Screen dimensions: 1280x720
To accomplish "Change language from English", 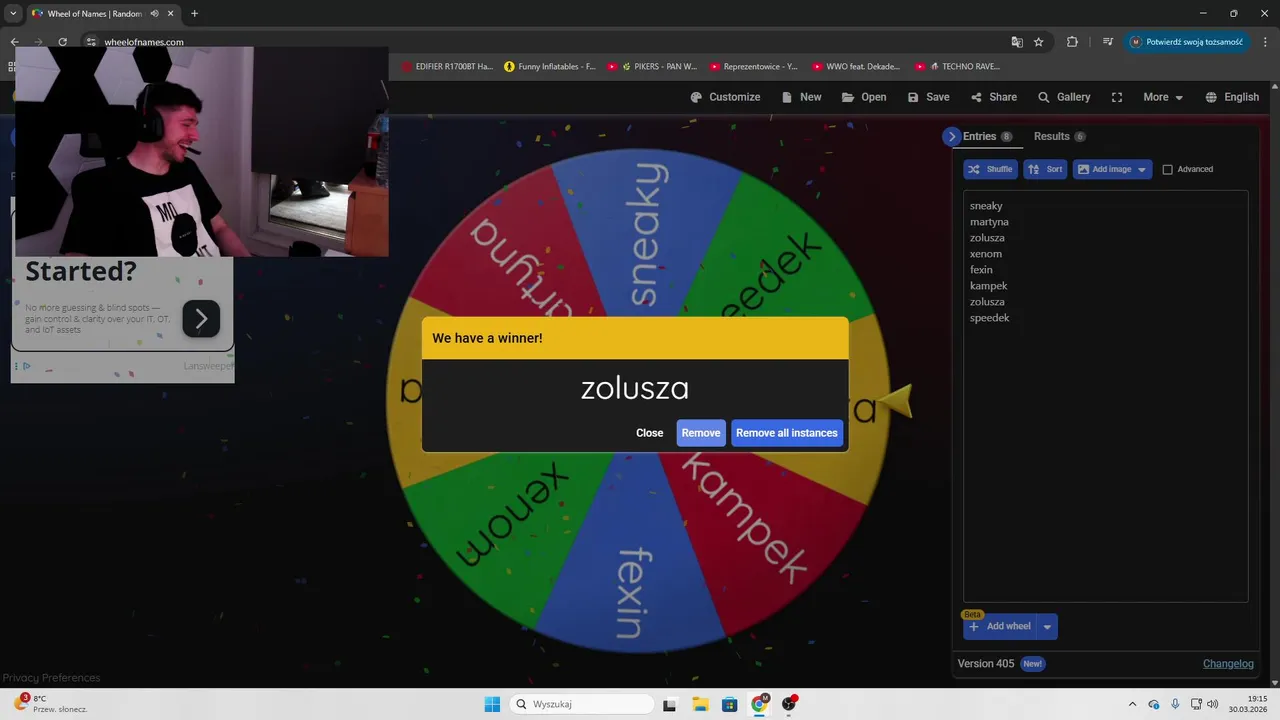I will coord(1232,97).
